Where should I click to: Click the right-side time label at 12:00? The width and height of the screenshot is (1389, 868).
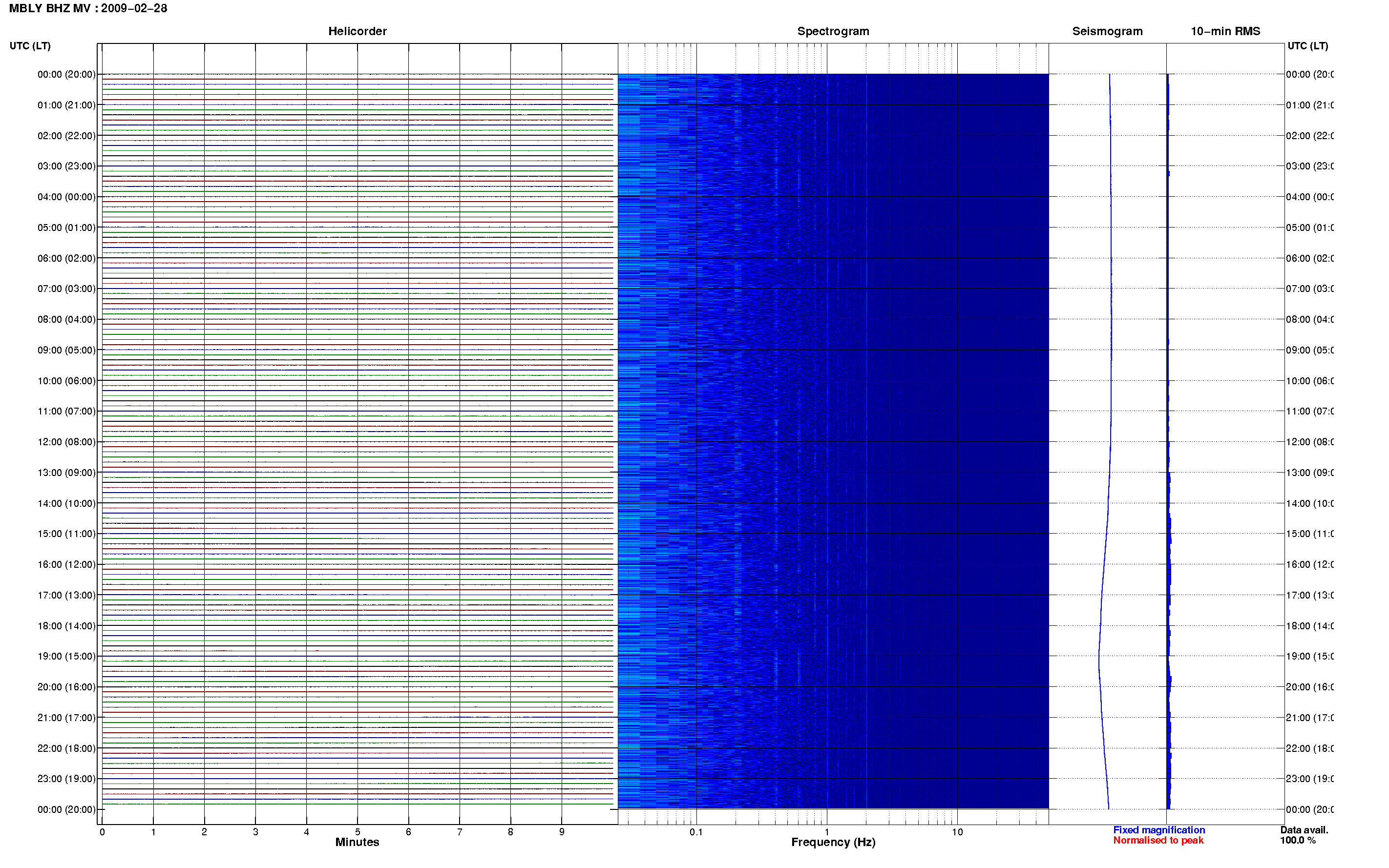(x=1309, y=441)
